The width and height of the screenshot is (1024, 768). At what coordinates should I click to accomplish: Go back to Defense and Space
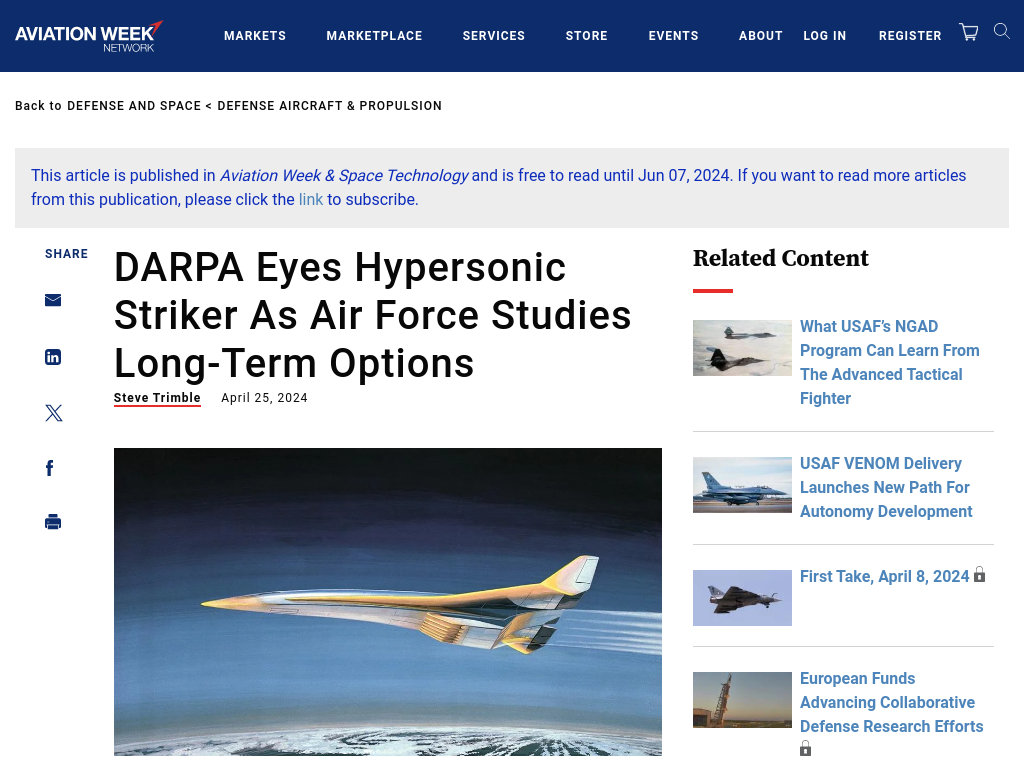pyautogui.click(x=134, y=106)
